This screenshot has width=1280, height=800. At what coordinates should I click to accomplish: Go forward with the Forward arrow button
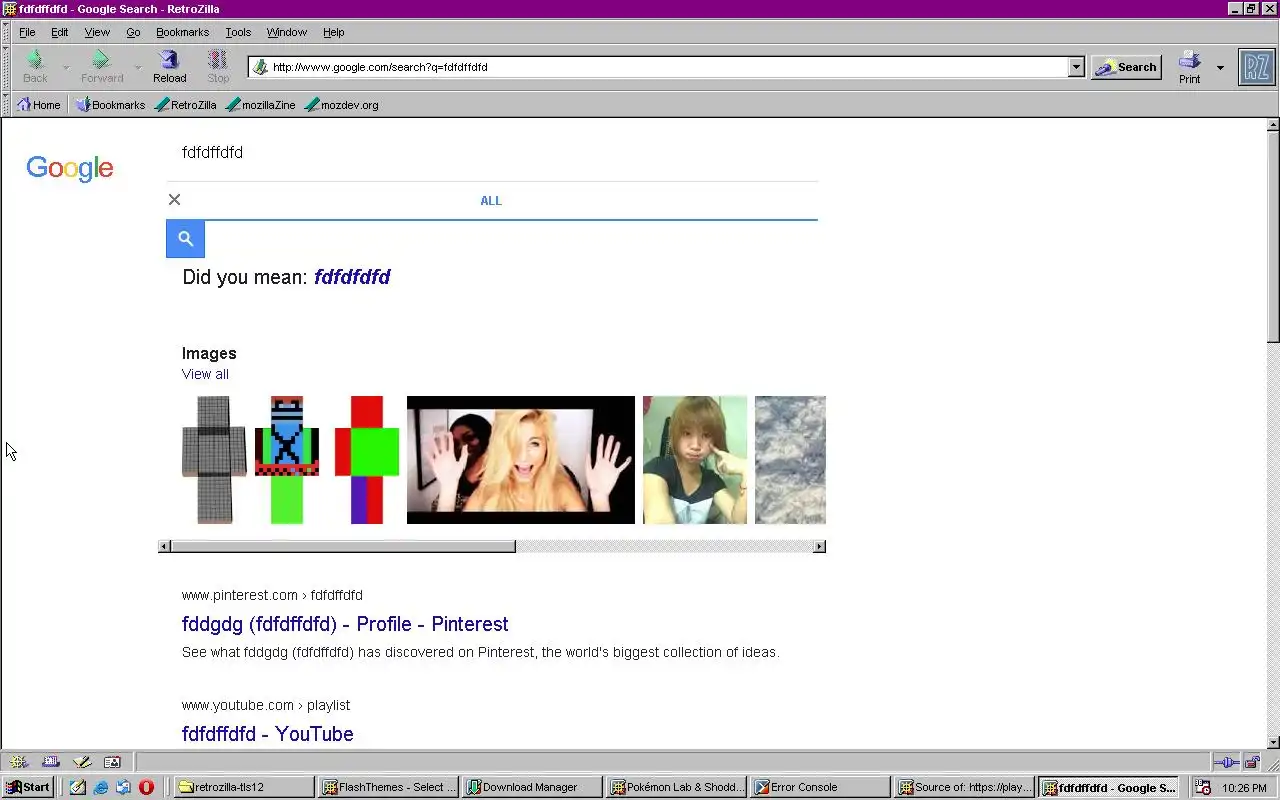click(101, 67)
